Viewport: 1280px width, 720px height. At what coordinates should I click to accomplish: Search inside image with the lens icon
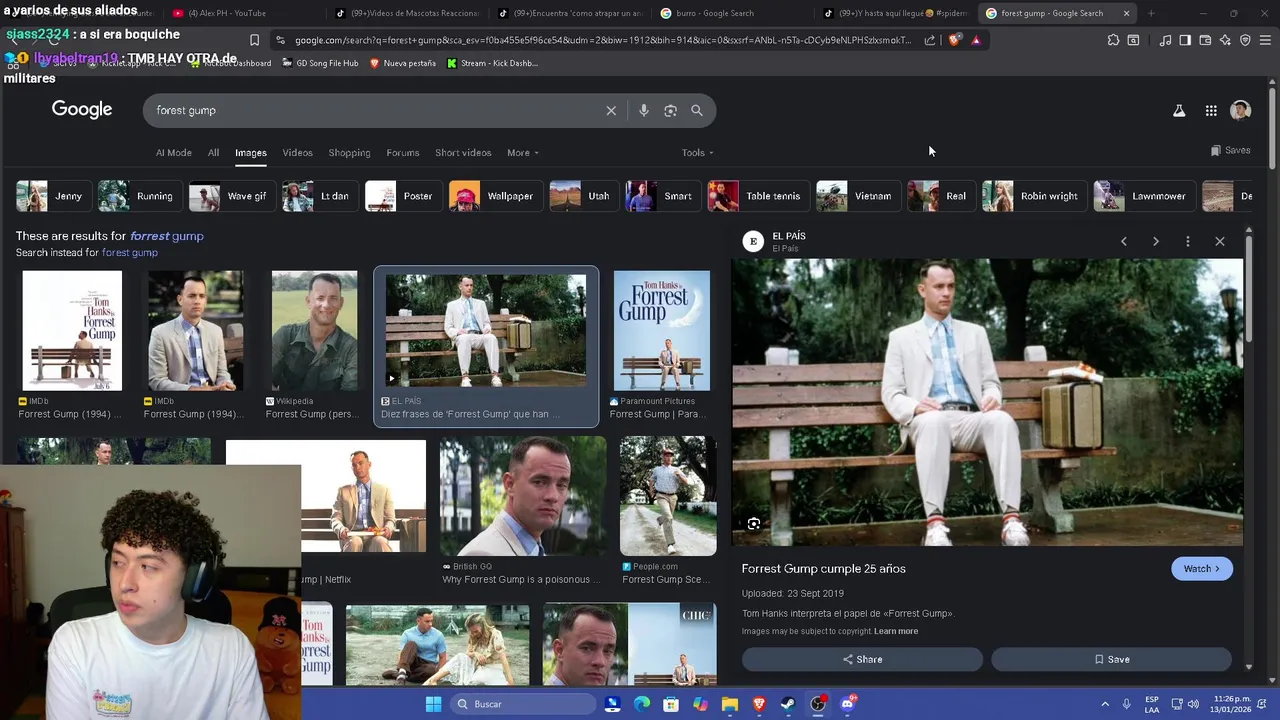point(754,524)
